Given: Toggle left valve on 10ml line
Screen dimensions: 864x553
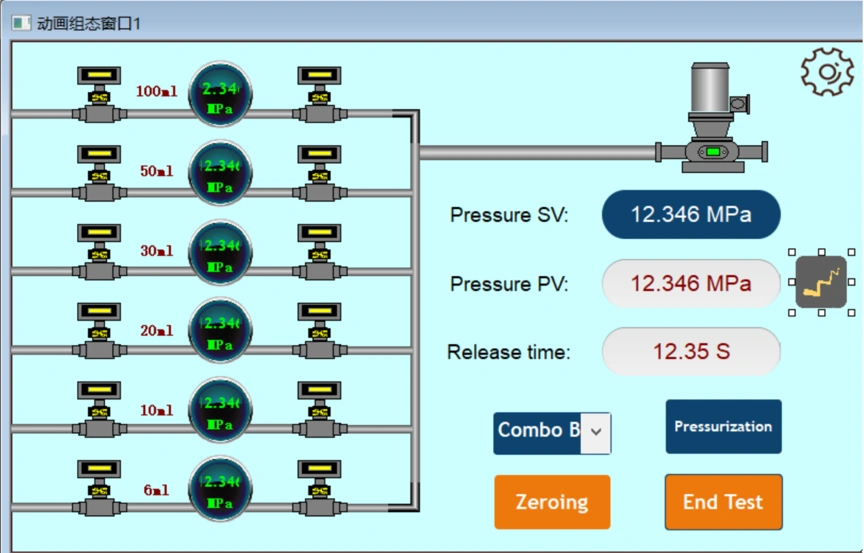Looking at the screenshot, I should 99,410.
